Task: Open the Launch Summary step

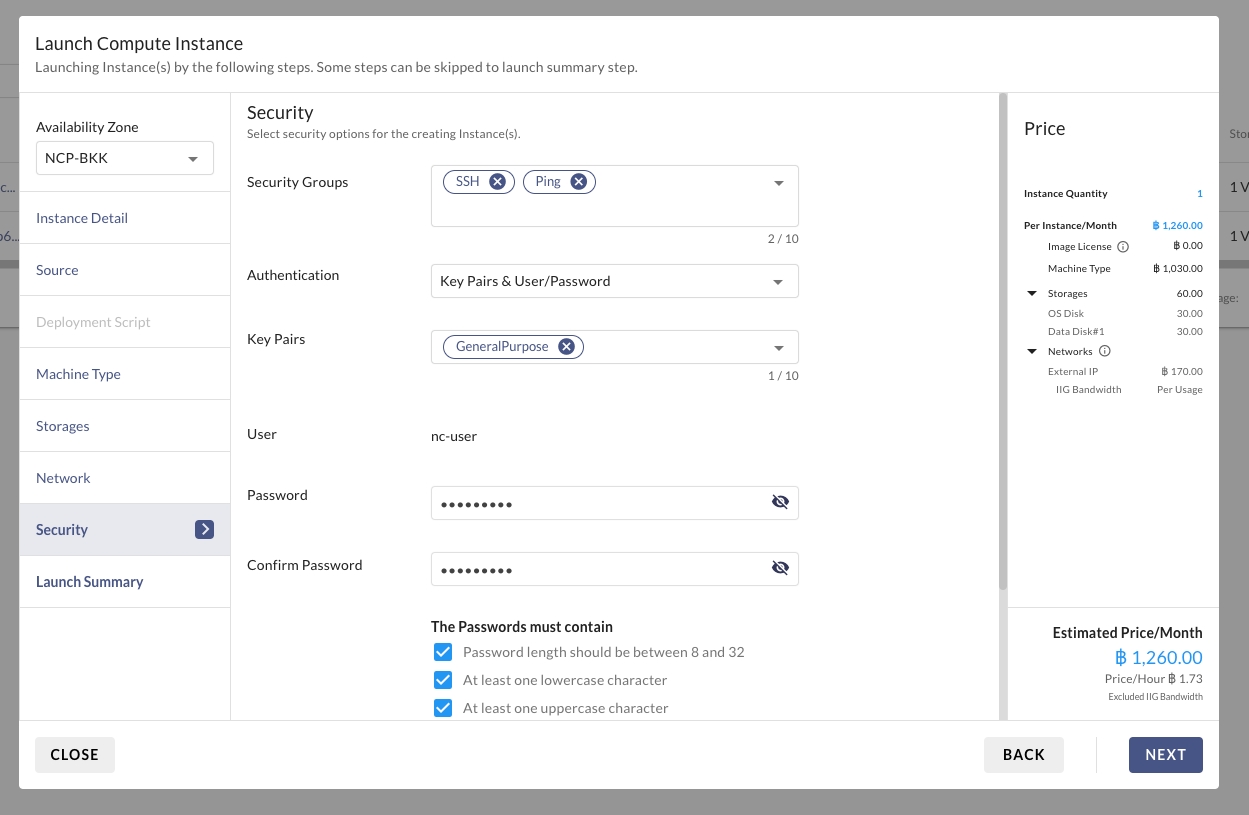Action: (89, 582)
